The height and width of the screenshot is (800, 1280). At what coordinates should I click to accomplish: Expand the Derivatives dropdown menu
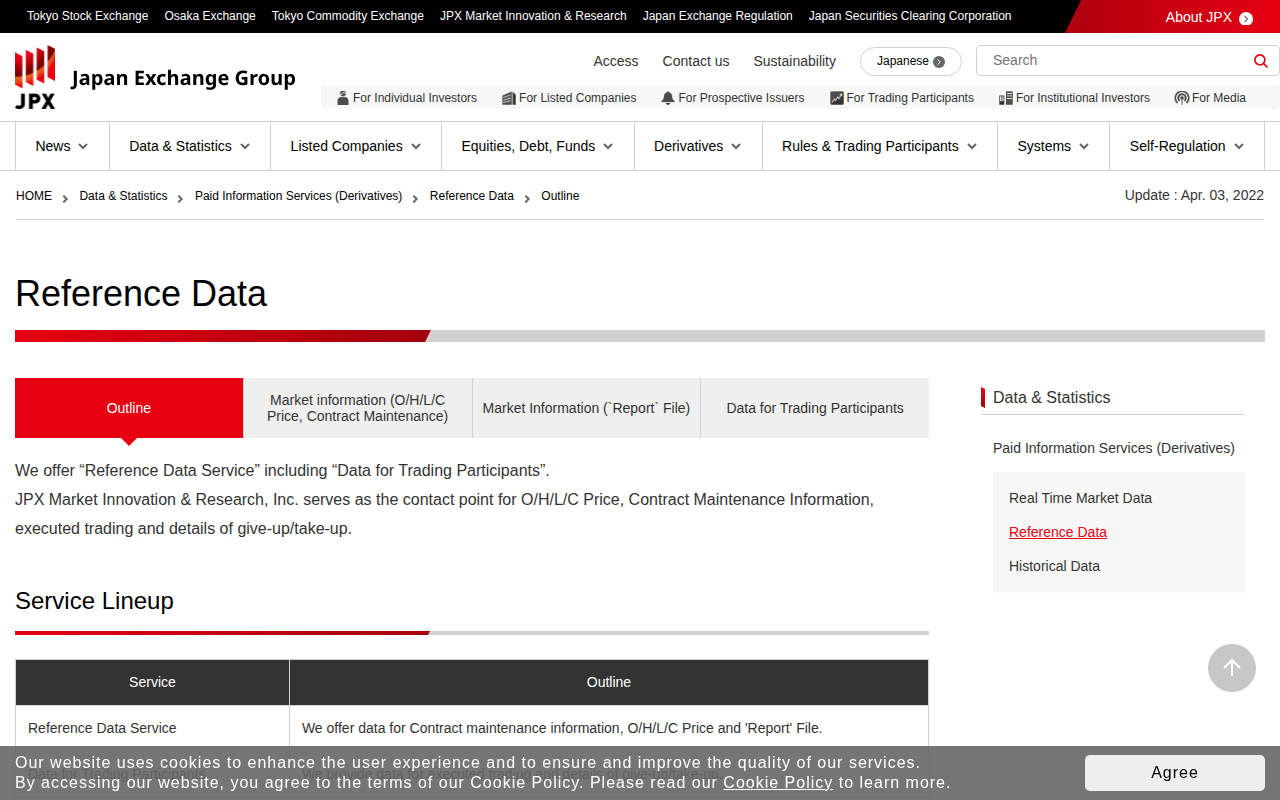[697, 146]
